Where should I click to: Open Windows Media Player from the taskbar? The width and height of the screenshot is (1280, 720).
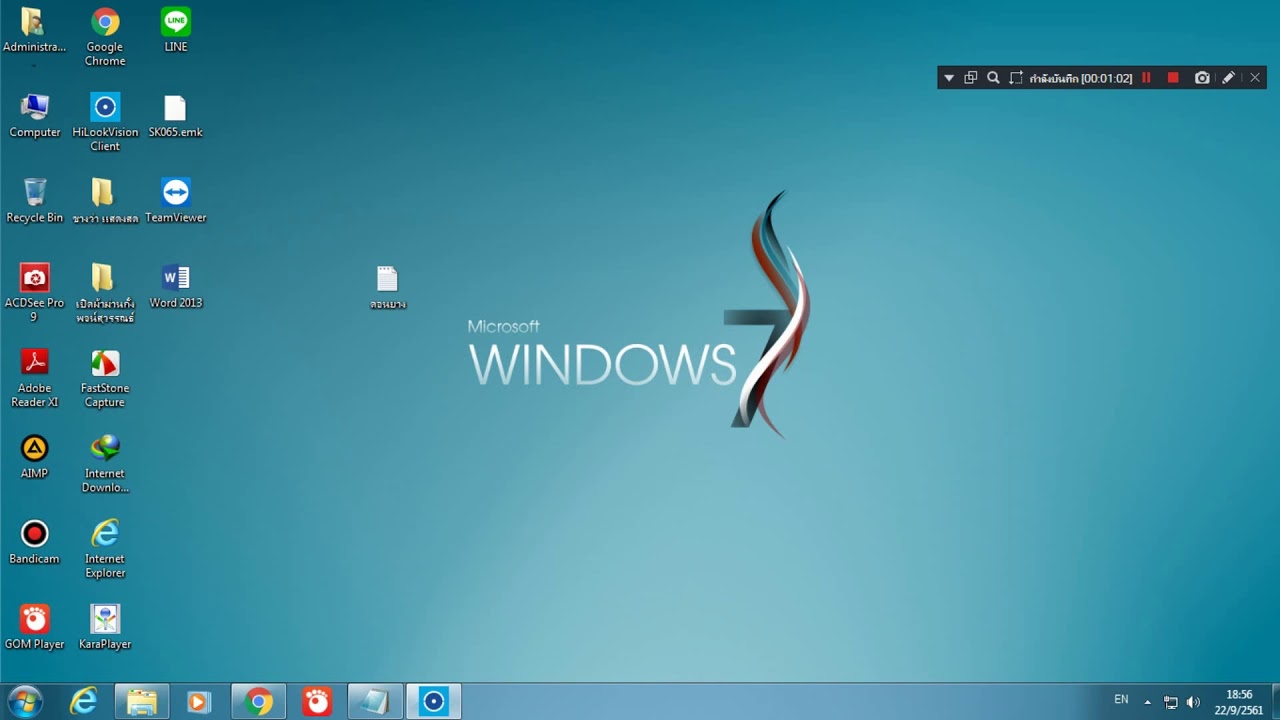coord(199,702)
